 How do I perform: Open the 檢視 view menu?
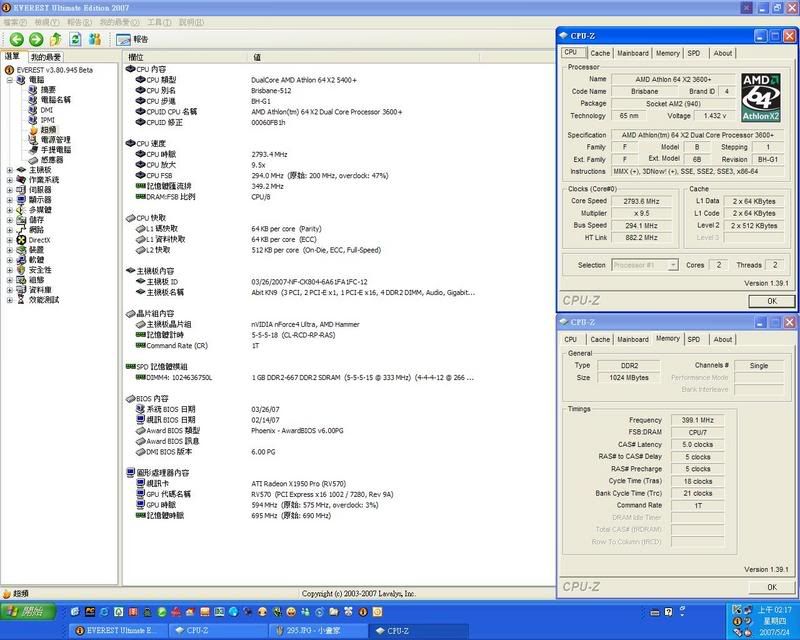[x=46, y=22]
